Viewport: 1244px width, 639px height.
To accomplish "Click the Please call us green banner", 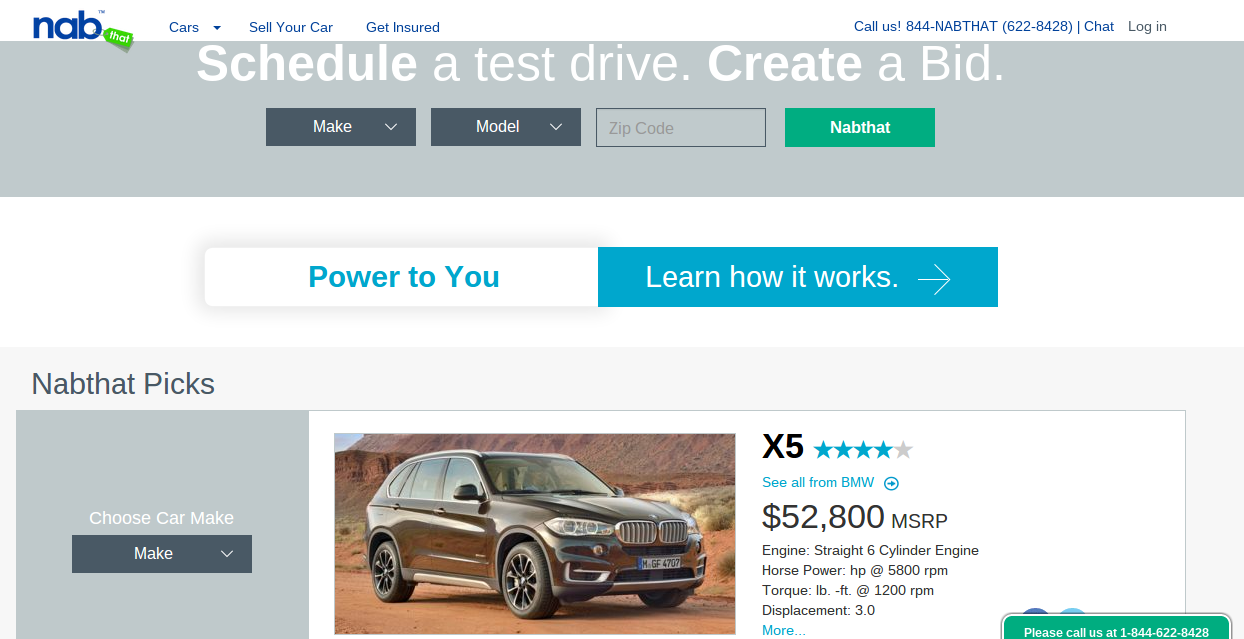I will coord(1116,629).
